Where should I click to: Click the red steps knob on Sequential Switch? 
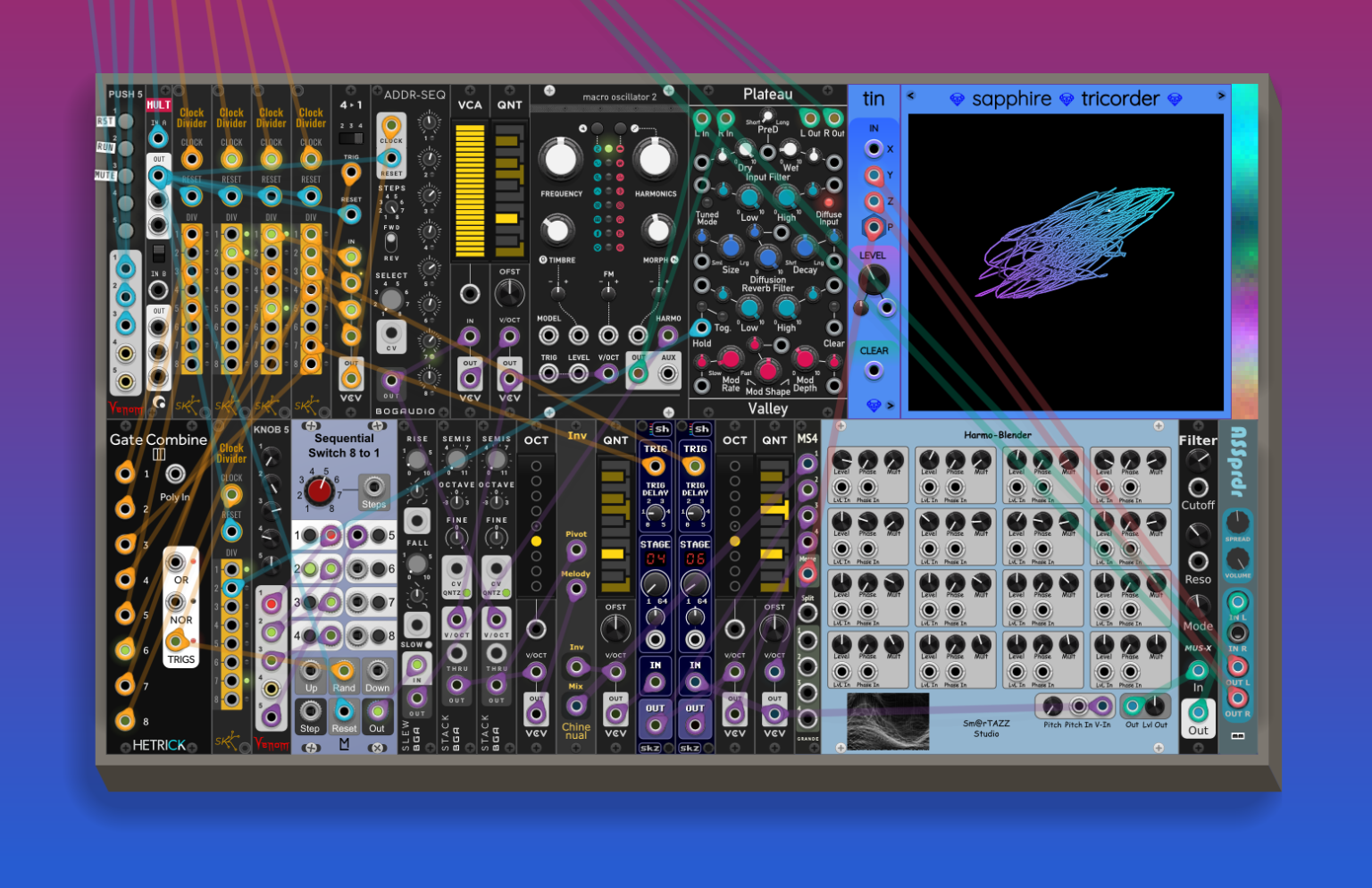319,490
